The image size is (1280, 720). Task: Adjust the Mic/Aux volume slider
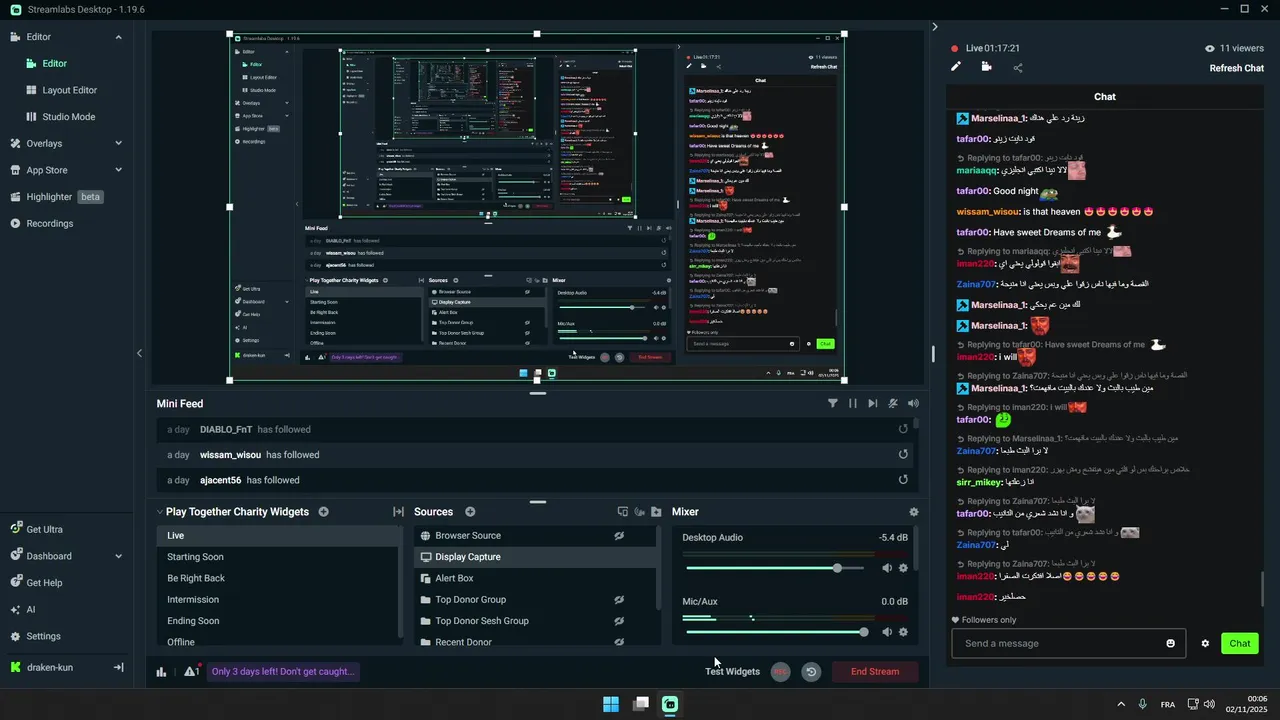coord(775,632)
